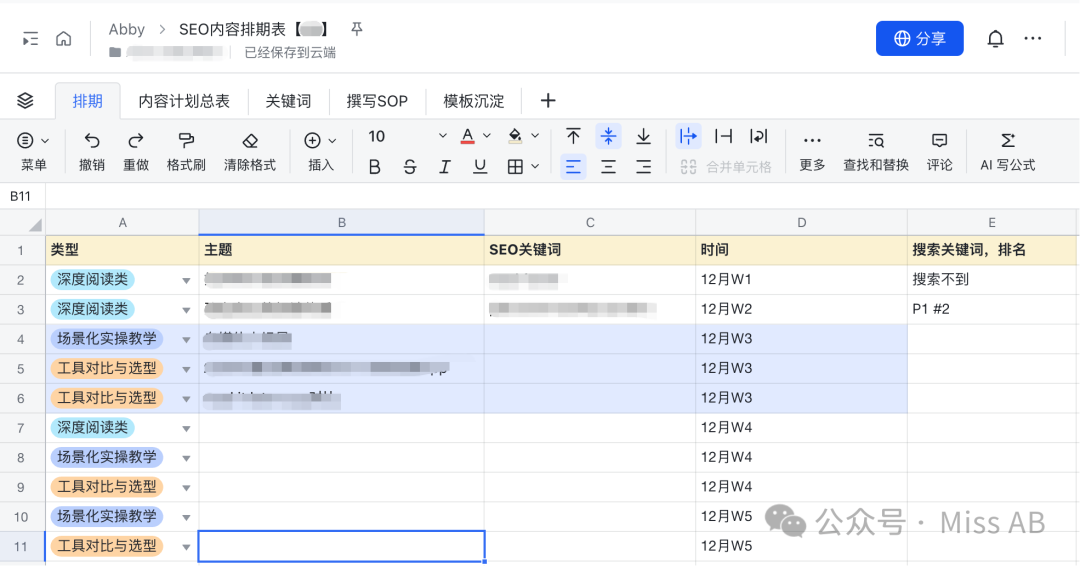The image size is (1080, 566).
Task: Click the clear format (清除格式) eraser
Action: (x=250, y=141)
